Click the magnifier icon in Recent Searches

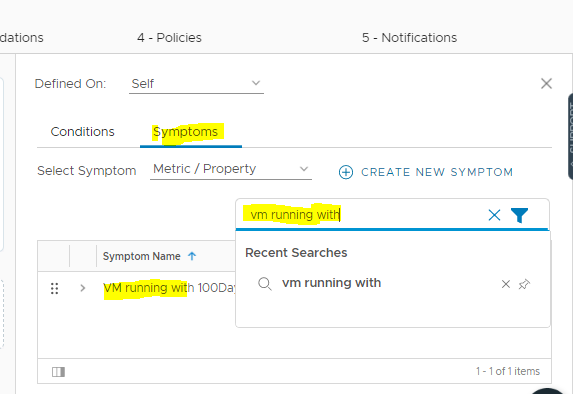pos(265,284)
